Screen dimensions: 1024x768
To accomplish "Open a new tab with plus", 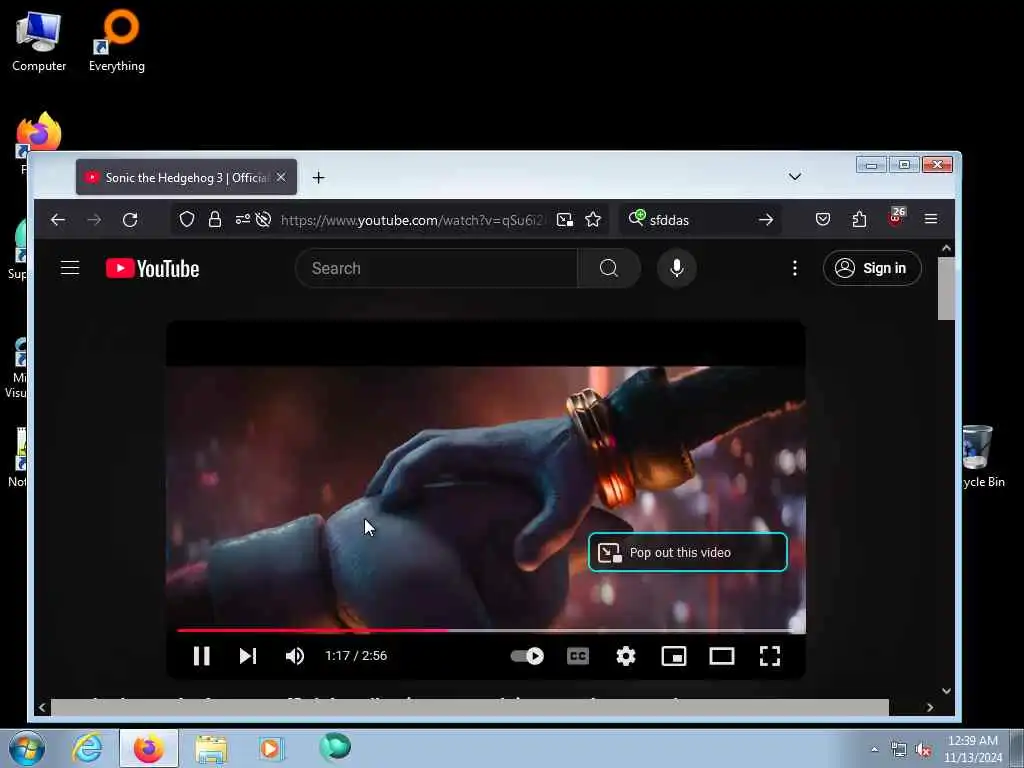I will click(318, 178).
